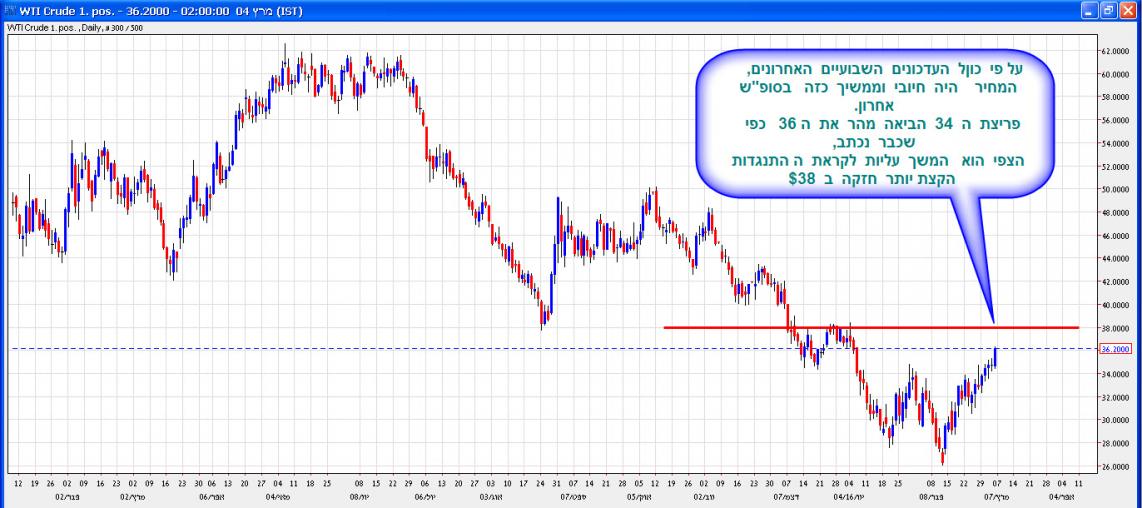1142x508 pixels.
Task: Click the 50.0000 level on price axis
Action: click(1113, 189)
